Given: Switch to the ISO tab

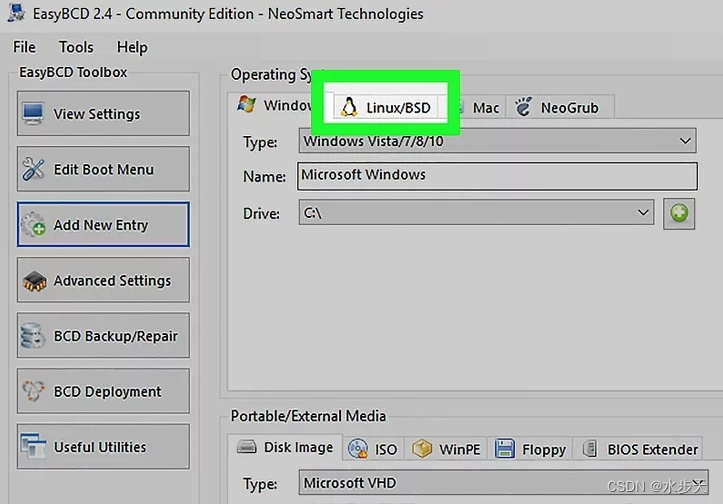Looking at the screenshot, I should coord(373,449).
